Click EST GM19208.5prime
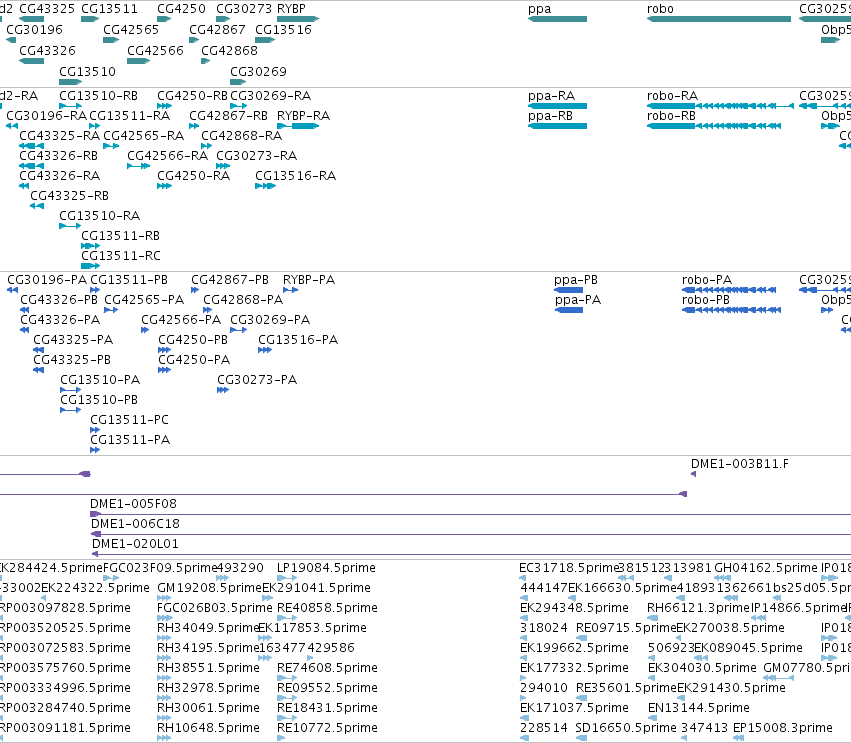 click(164, 598)
